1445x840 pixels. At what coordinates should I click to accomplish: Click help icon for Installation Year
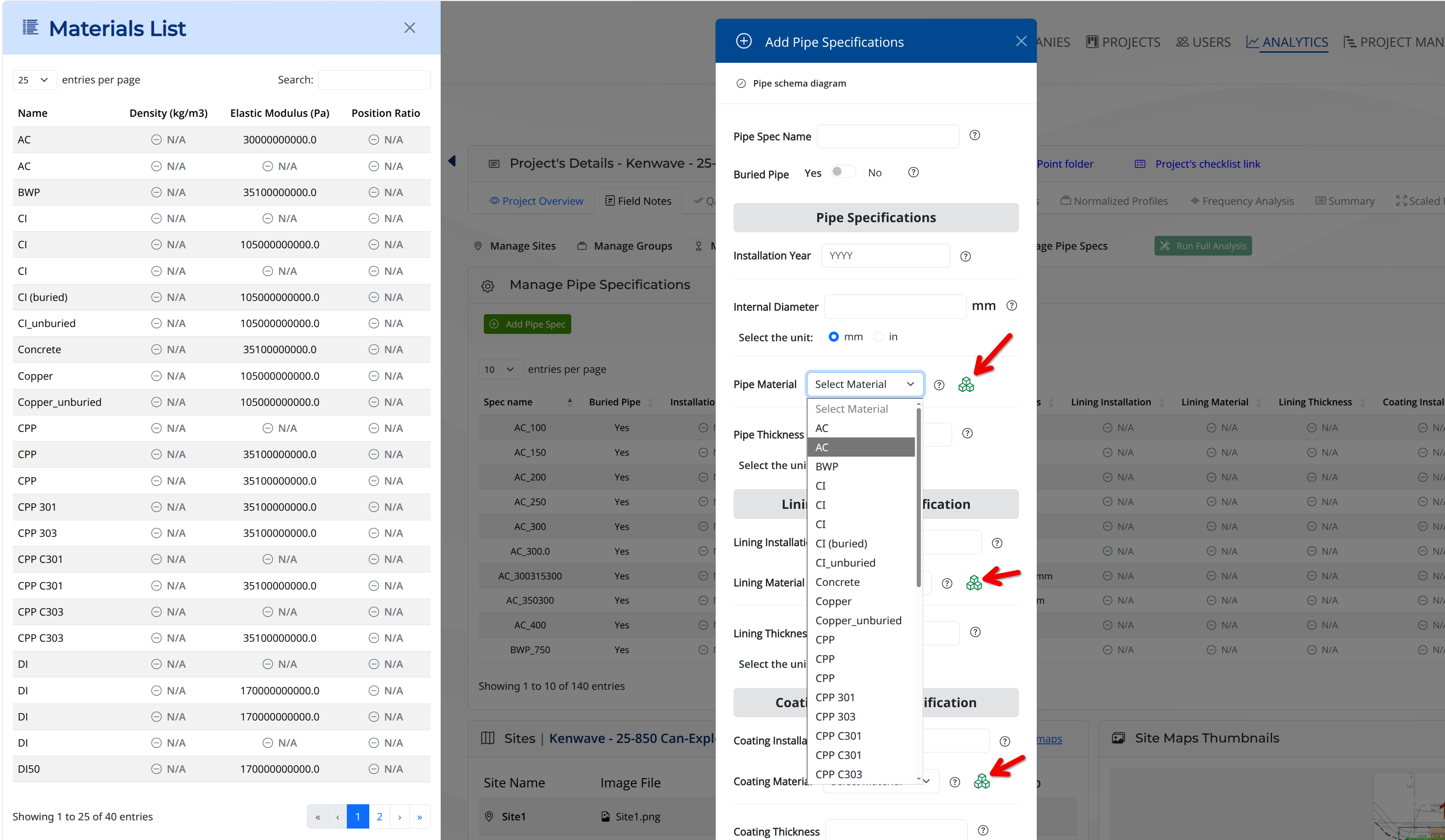966,256
